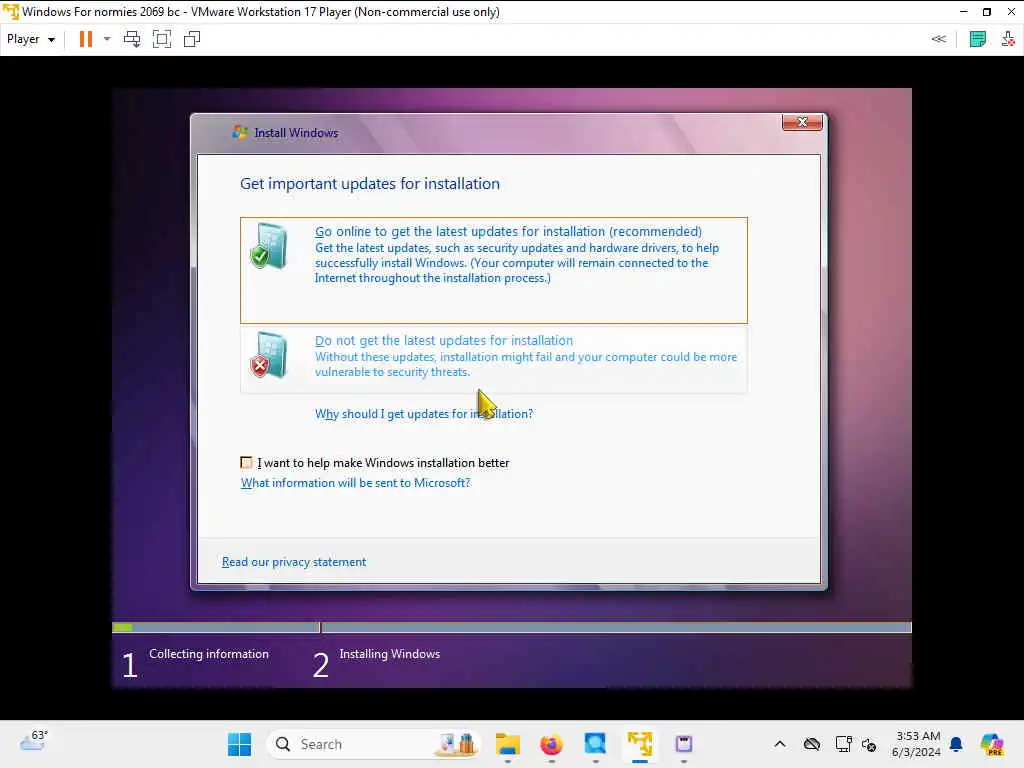The height and width of the screenshot is (768, 1024).
Task: Check I want to help make Windows installation better
Action: click(x=246, y=463)
